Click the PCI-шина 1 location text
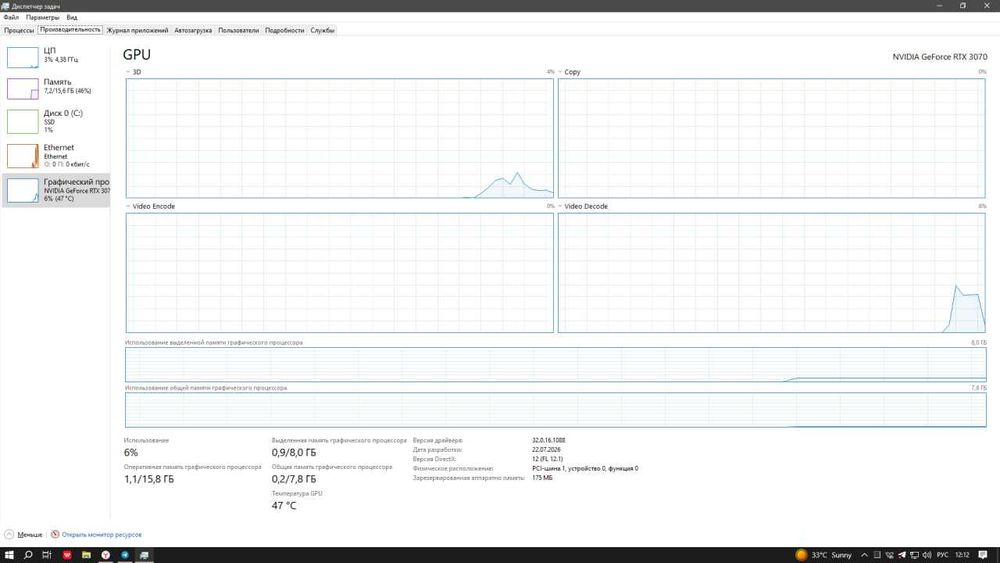 coord(585,468)
